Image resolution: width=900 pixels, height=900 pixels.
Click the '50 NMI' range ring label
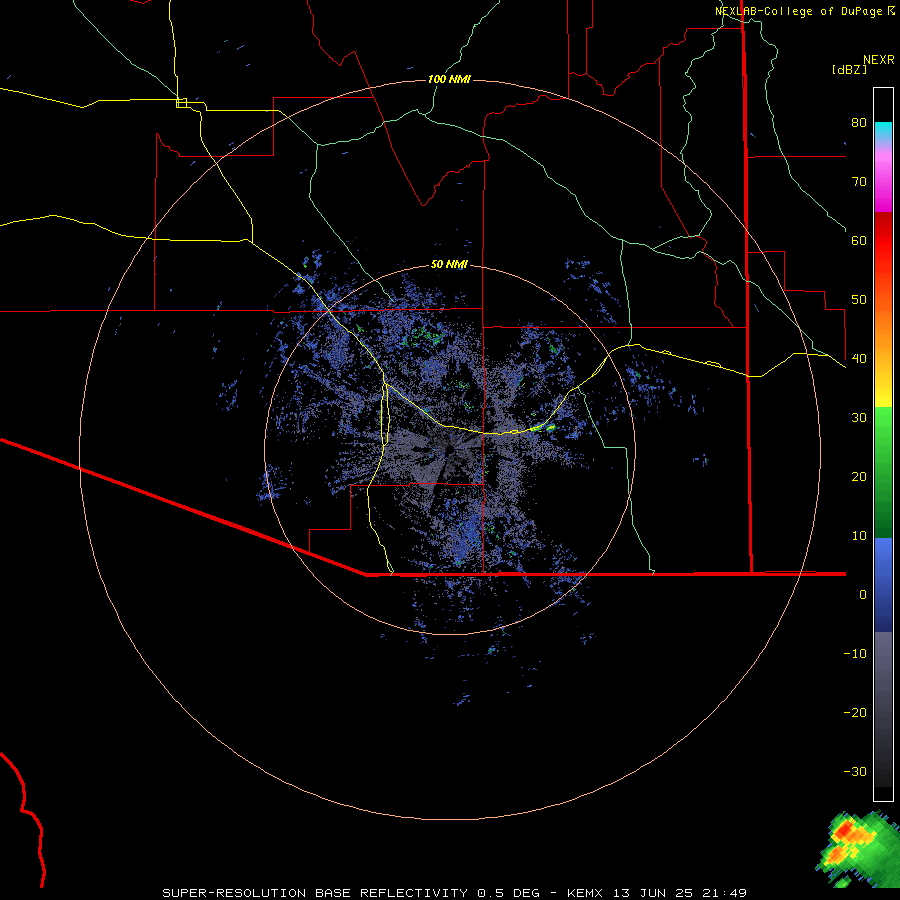coord(449,264)
